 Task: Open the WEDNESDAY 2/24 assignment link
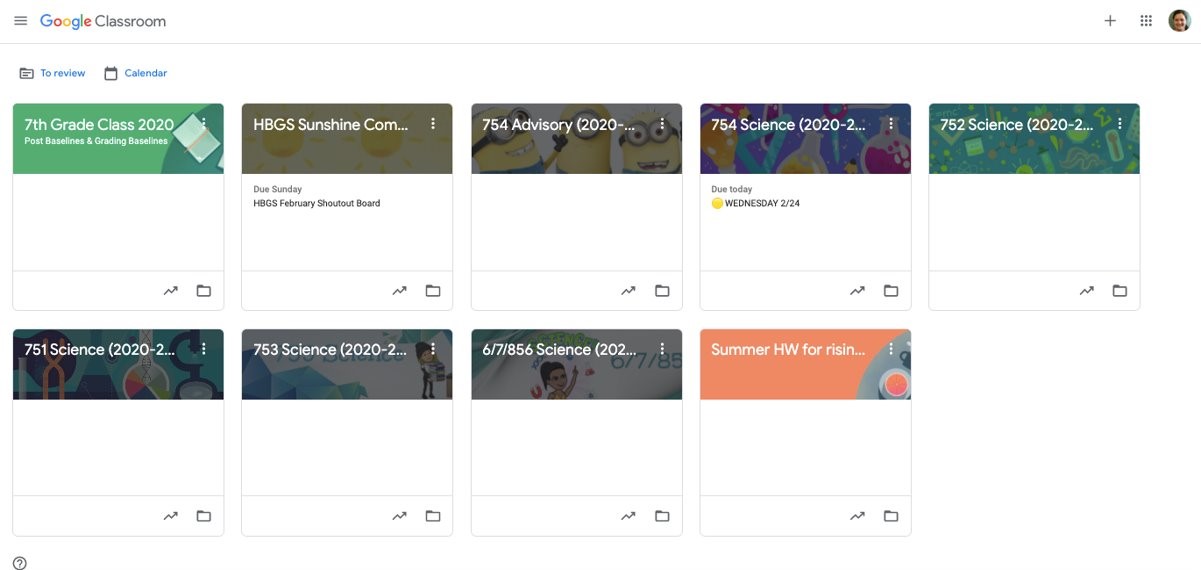(755, 203)
